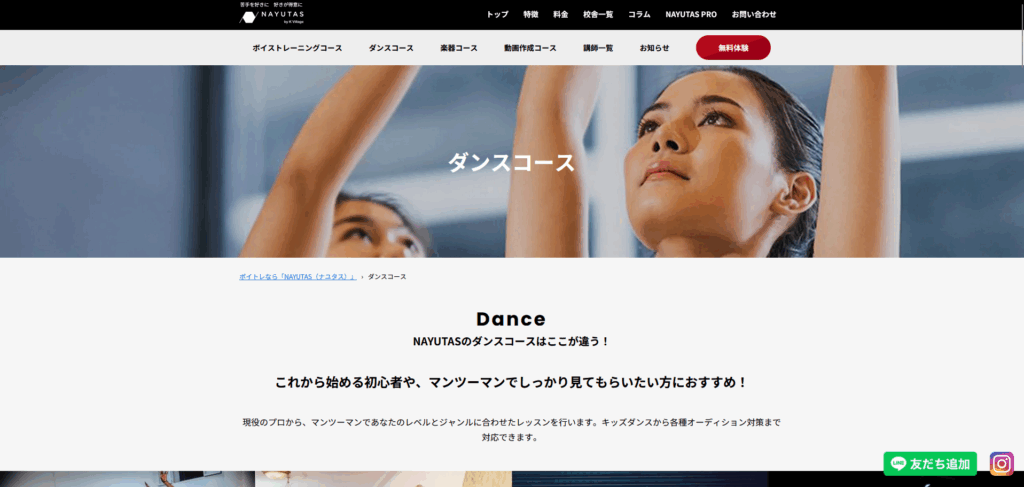Viewport: 1024px width, 487px height.
Task: Open 楽器コース menu item
Action: (x=459, y=48)
